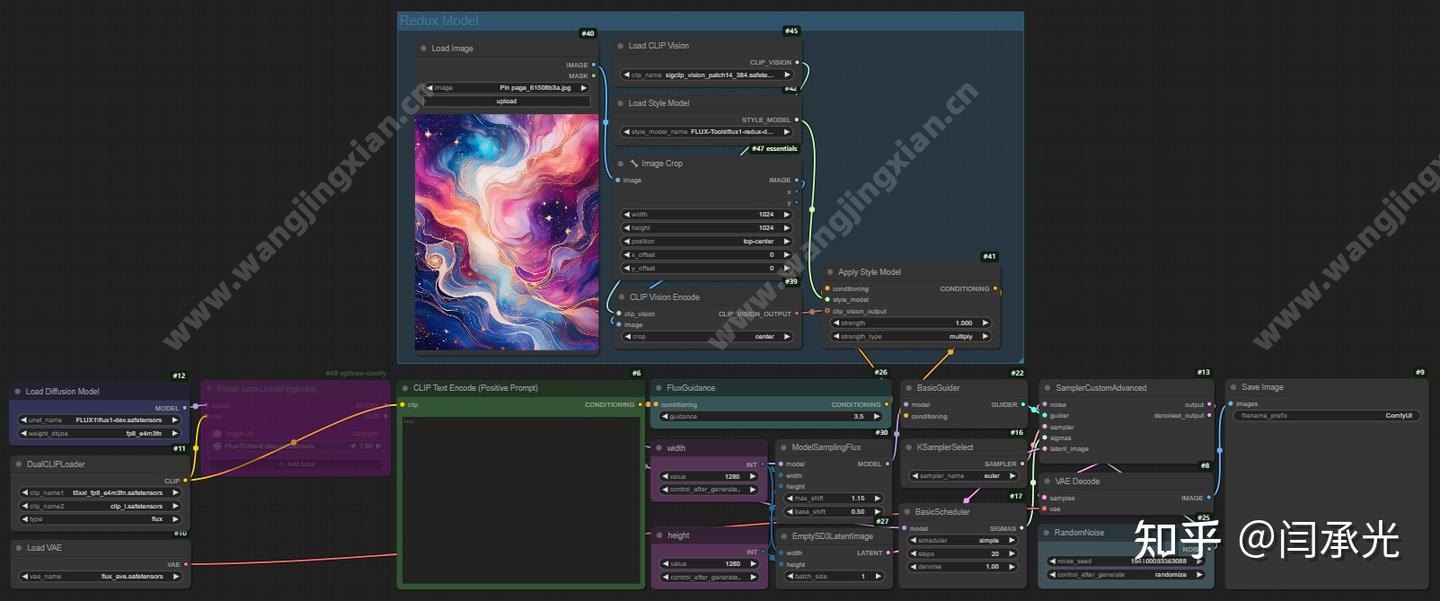Select the Power Lora Loader node title

[x=266, y=388]
